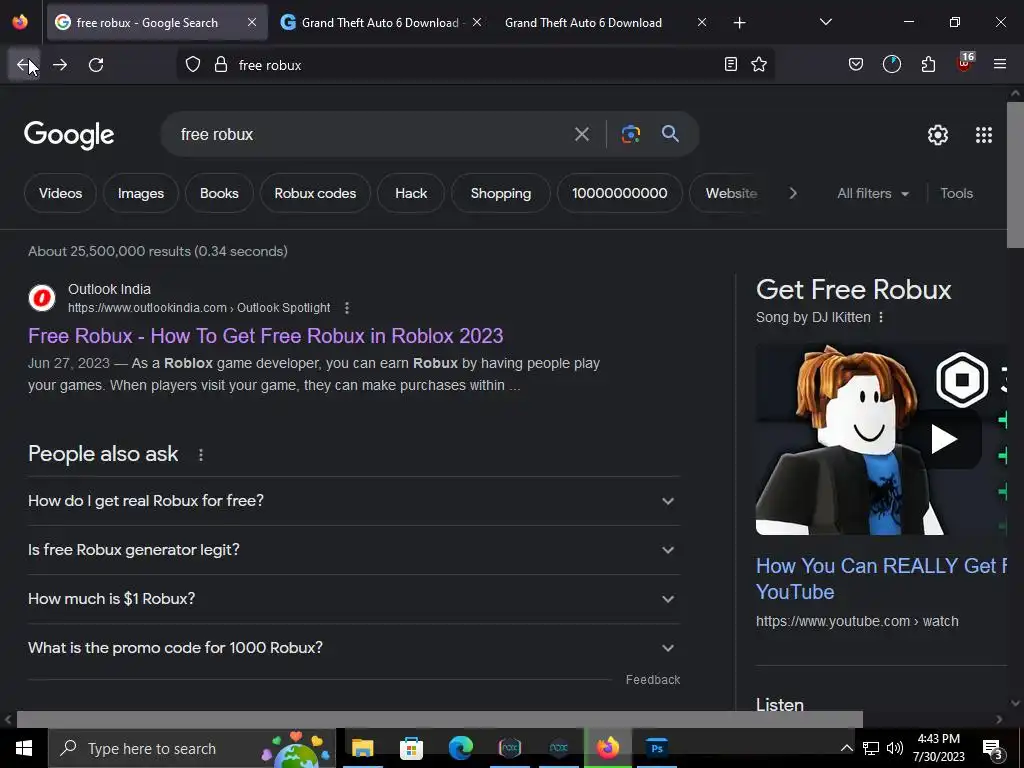Click the horizontal page scrollbar thumb
Image resolution: width=1024 pixels, height=768 pixels.
pos(440,720)
